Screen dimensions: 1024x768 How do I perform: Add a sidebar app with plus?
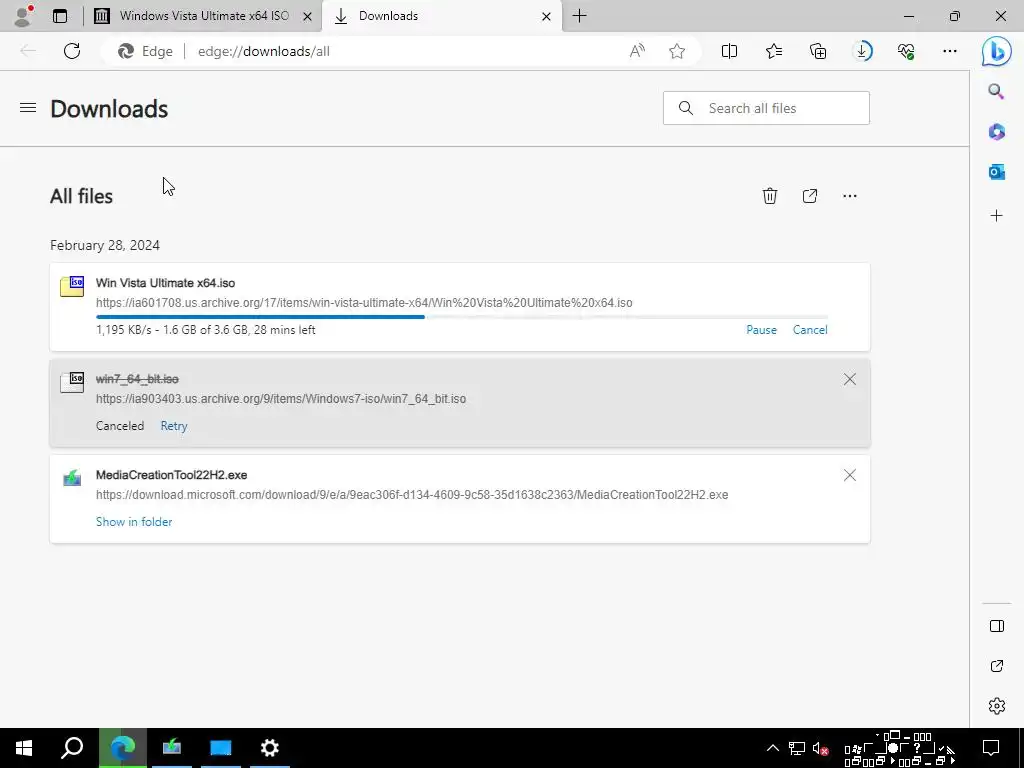coord(997,216)
